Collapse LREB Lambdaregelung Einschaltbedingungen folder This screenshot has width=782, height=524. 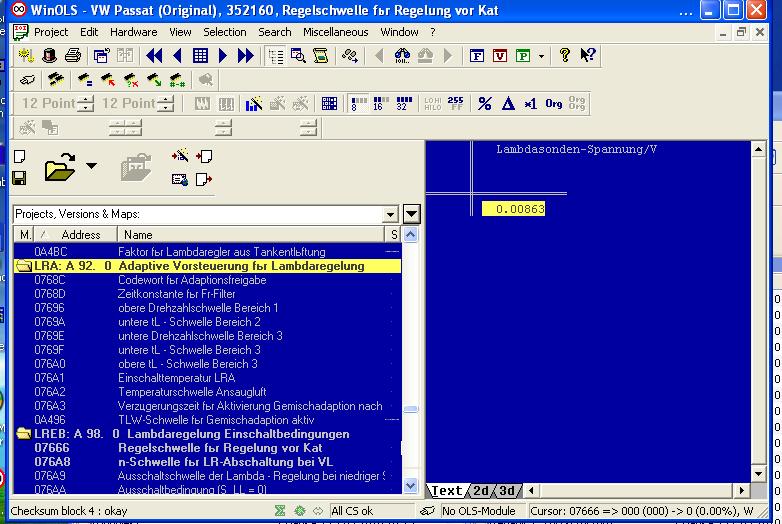[23, 433]
